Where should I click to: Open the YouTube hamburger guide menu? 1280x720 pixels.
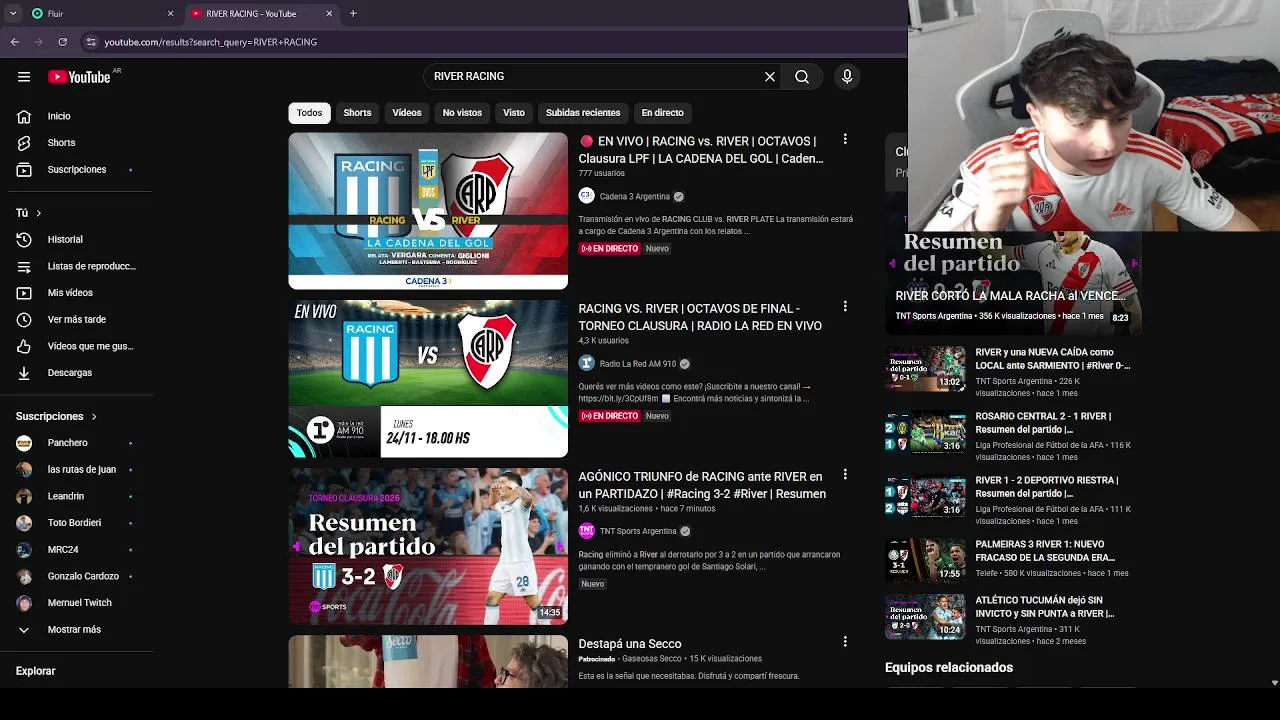click(x=24, y=77)
